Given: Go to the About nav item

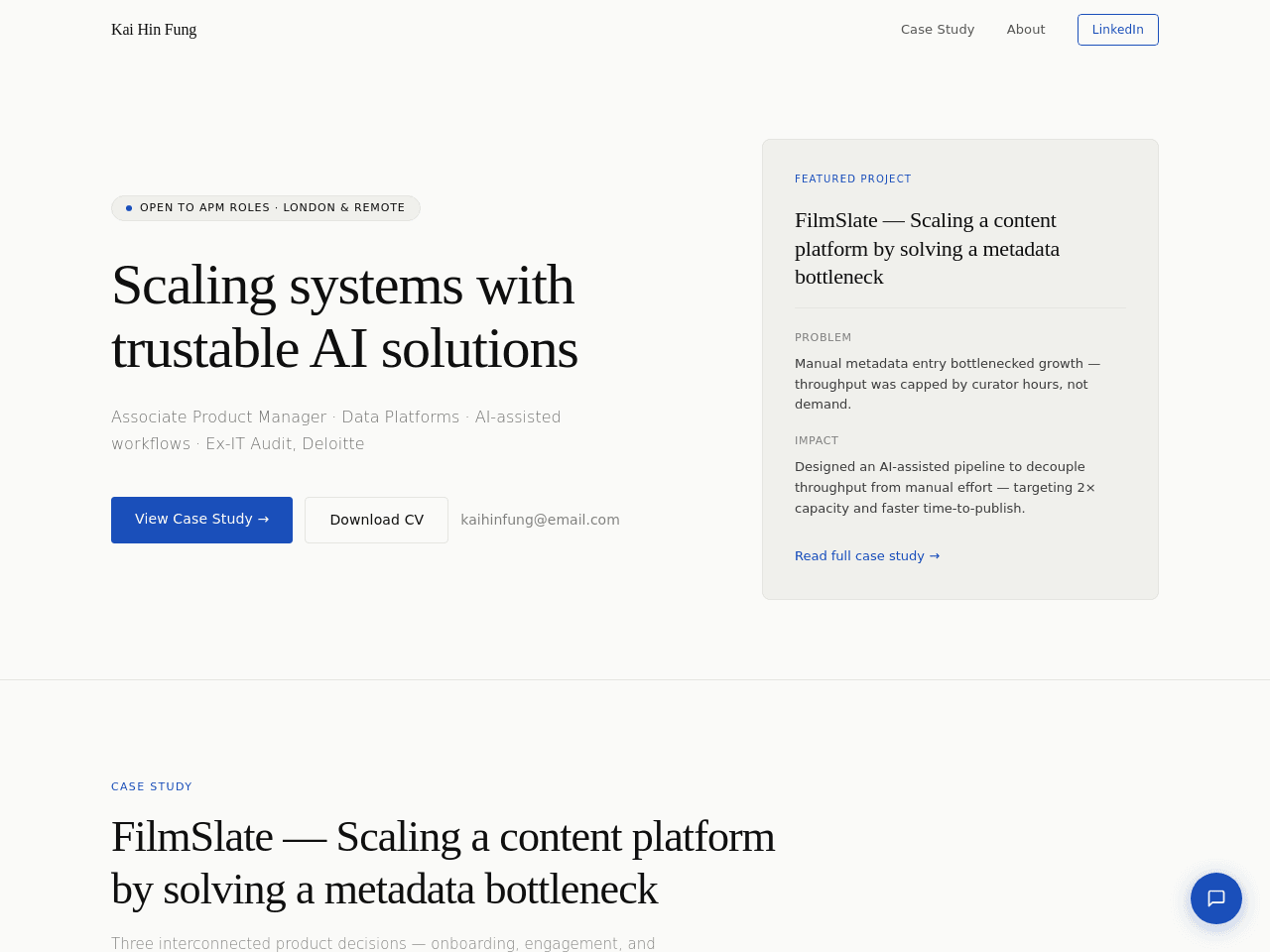Looking at the screenshot, I should pos(1026,30).
